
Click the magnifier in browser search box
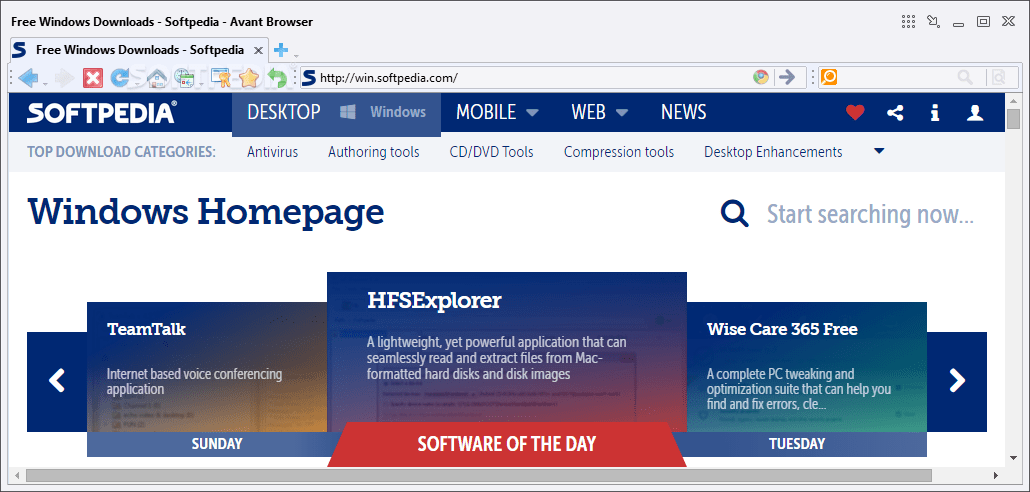(x=965, y=78)
